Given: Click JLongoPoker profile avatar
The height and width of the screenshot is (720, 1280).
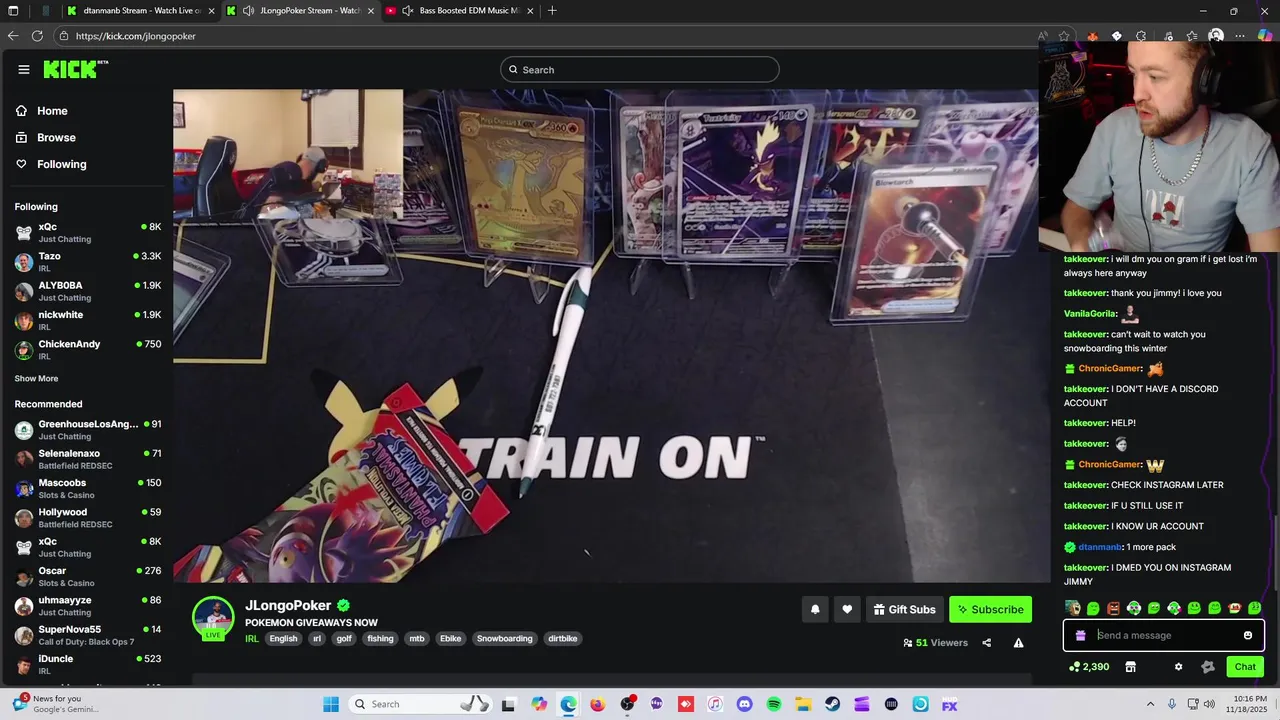Looking at the screenshot, I should pos(213,617).
